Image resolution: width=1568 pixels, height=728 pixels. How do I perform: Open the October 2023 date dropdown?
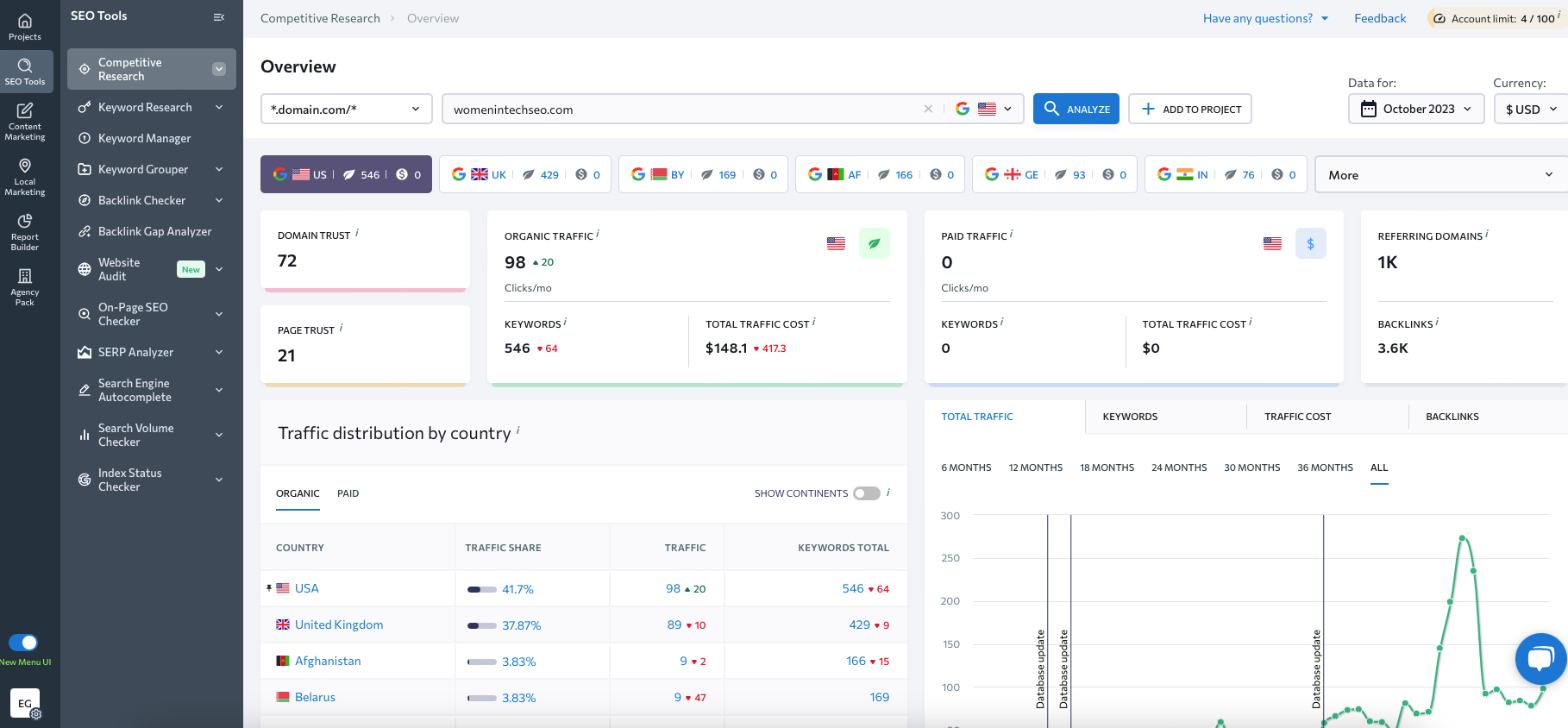coord(1416,109)
